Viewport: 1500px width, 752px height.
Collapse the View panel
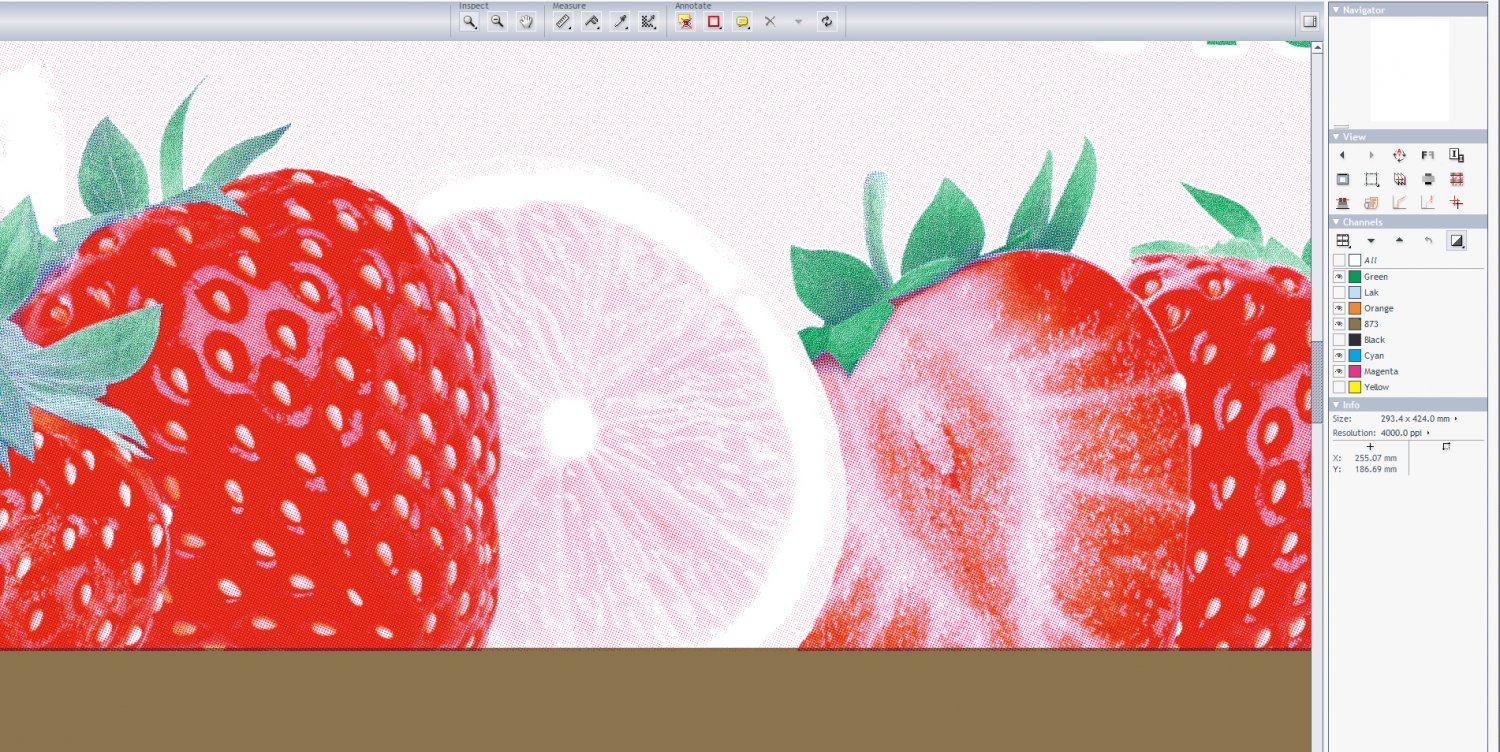1336,137
